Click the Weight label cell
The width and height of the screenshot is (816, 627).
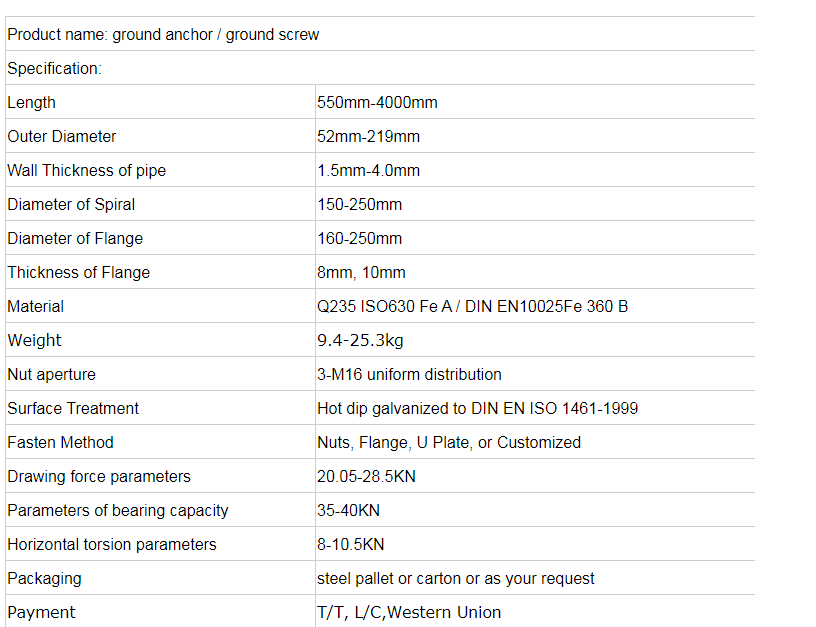pyautogui.click(x=35, y=341)
